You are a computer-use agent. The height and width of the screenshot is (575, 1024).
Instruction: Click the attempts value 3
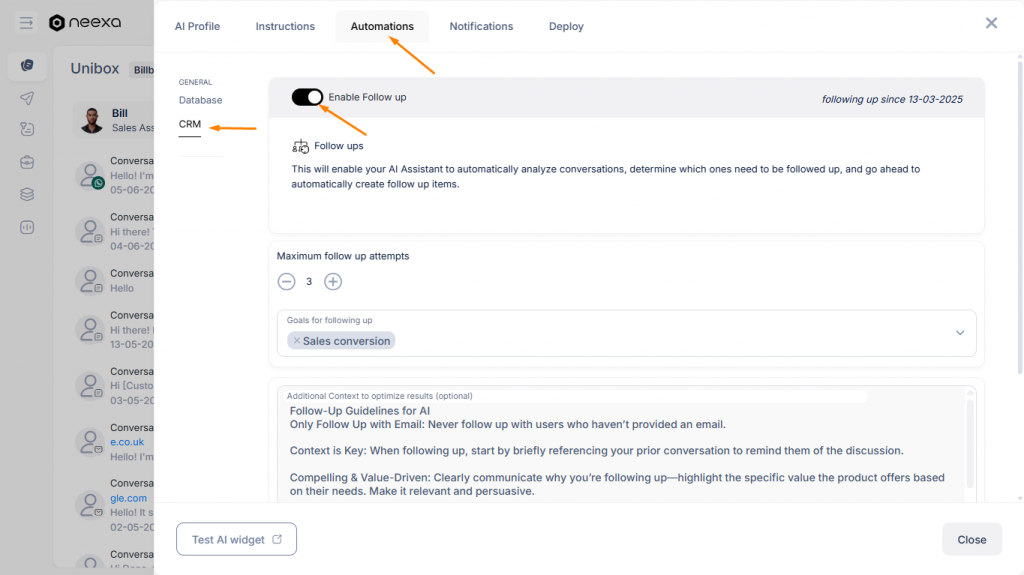point(309,282)
